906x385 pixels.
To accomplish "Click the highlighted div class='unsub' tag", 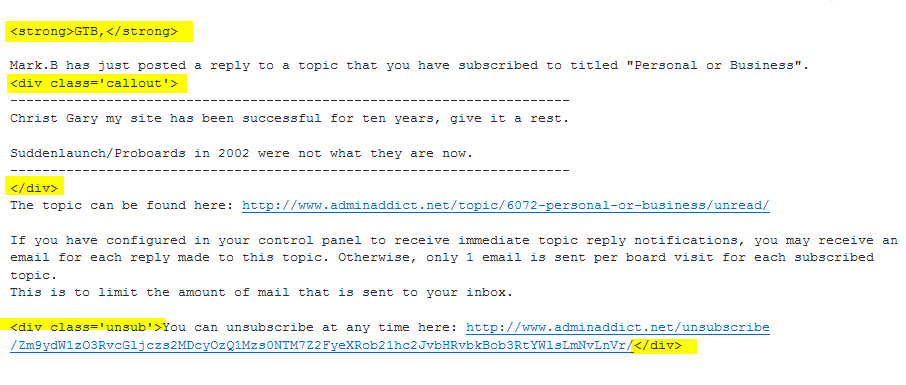I will point(86,328).
